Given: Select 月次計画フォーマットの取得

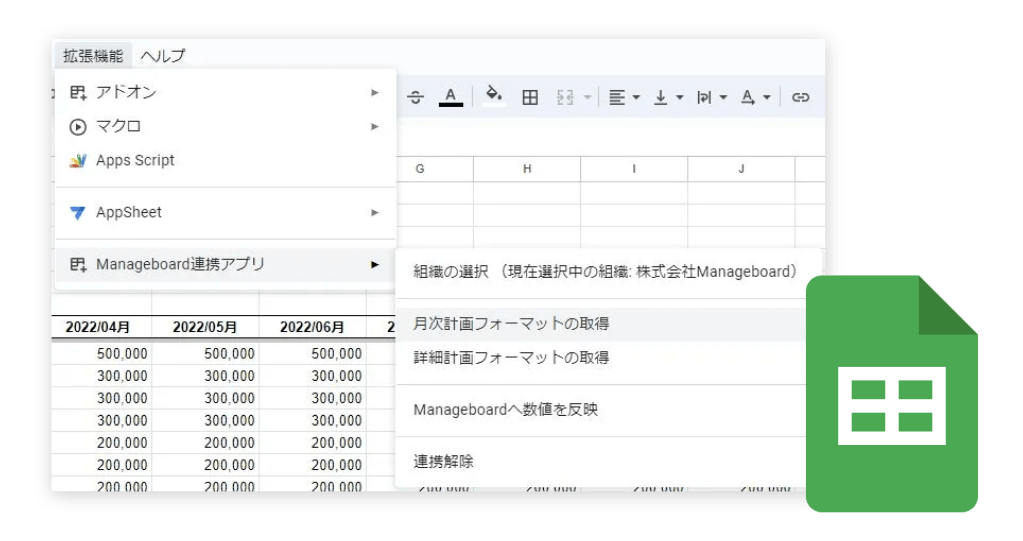Looking at the screenshot, I should click(x=600, y=324).
